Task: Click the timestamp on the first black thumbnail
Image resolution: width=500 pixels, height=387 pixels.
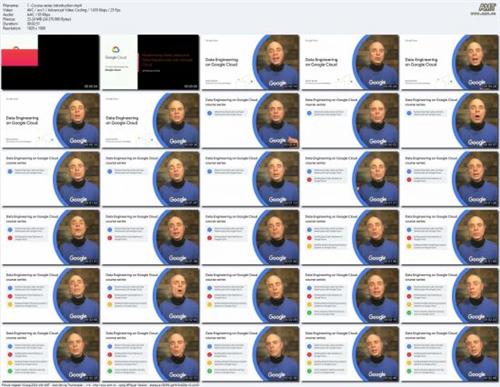Action: pos(91,86)
